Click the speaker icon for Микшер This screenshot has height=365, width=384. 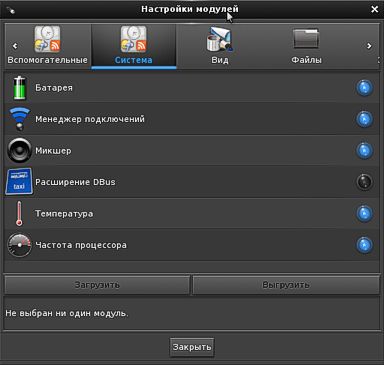pos(19,150)
